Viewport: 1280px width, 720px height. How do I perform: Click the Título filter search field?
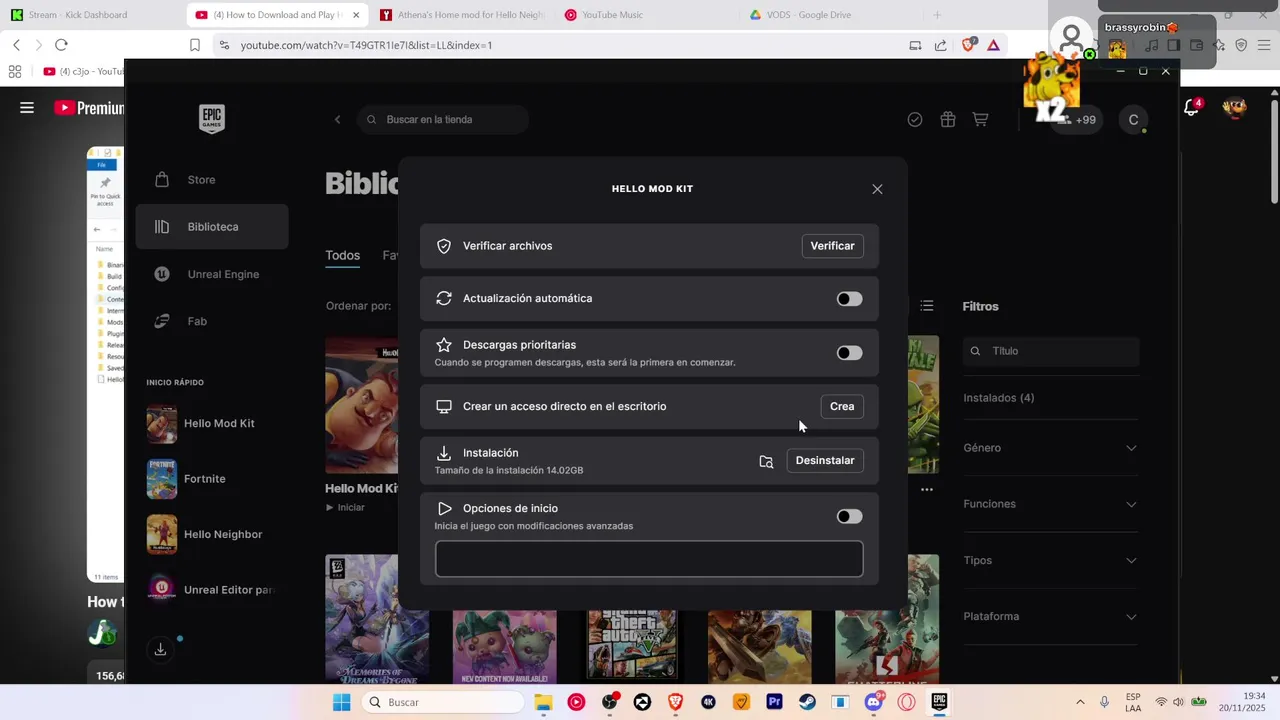(x=1051, y=351)
